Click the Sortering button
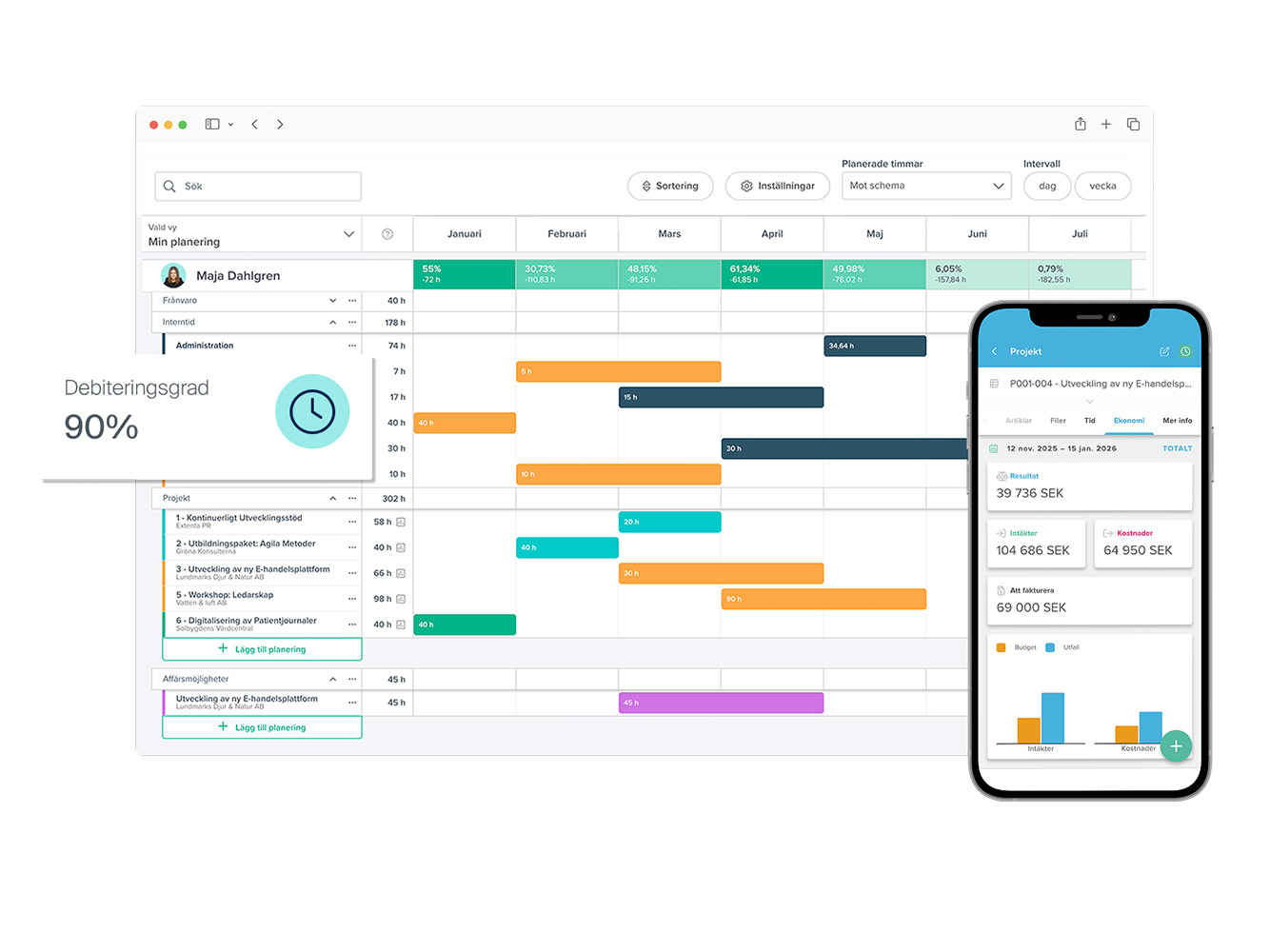This screenshot has height=952, width=1270. [x=670, y=186]
